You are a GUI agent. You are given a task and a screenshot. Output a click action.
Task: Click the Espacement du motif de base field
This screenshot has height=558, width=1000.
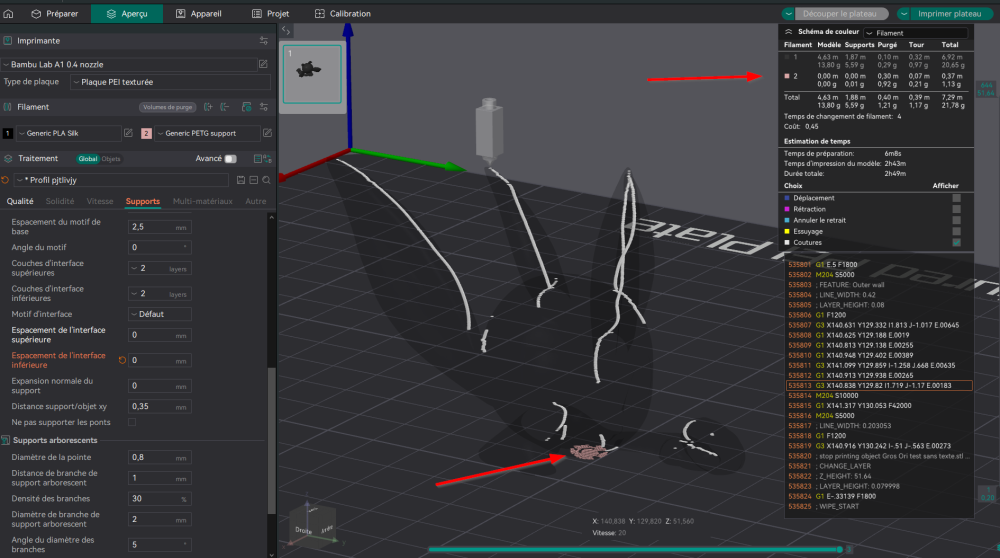[x=159, y=227]
